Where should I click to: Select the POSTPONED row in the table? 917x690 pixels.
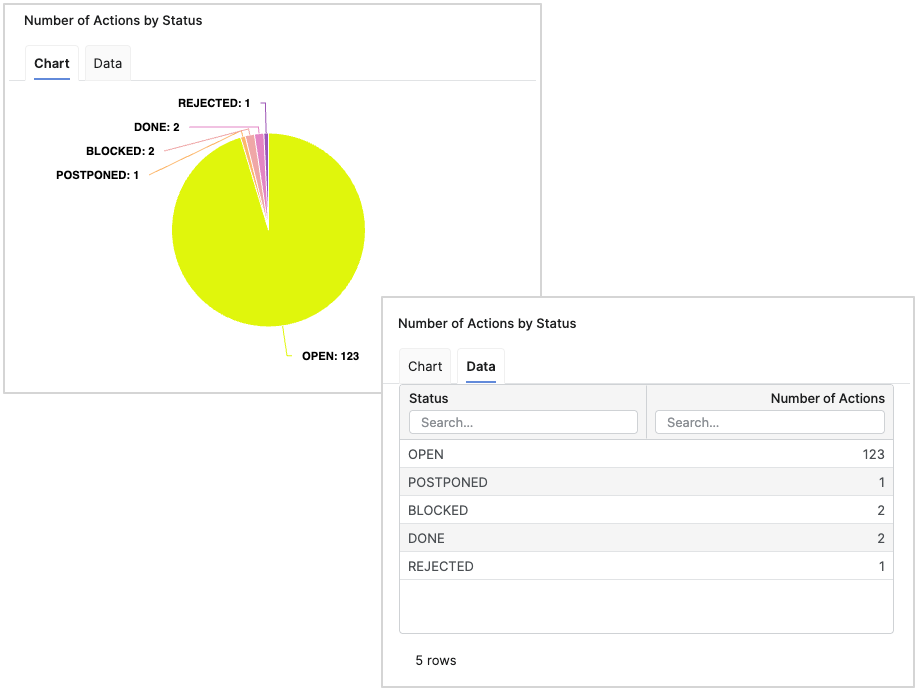[x=646, y=482]
